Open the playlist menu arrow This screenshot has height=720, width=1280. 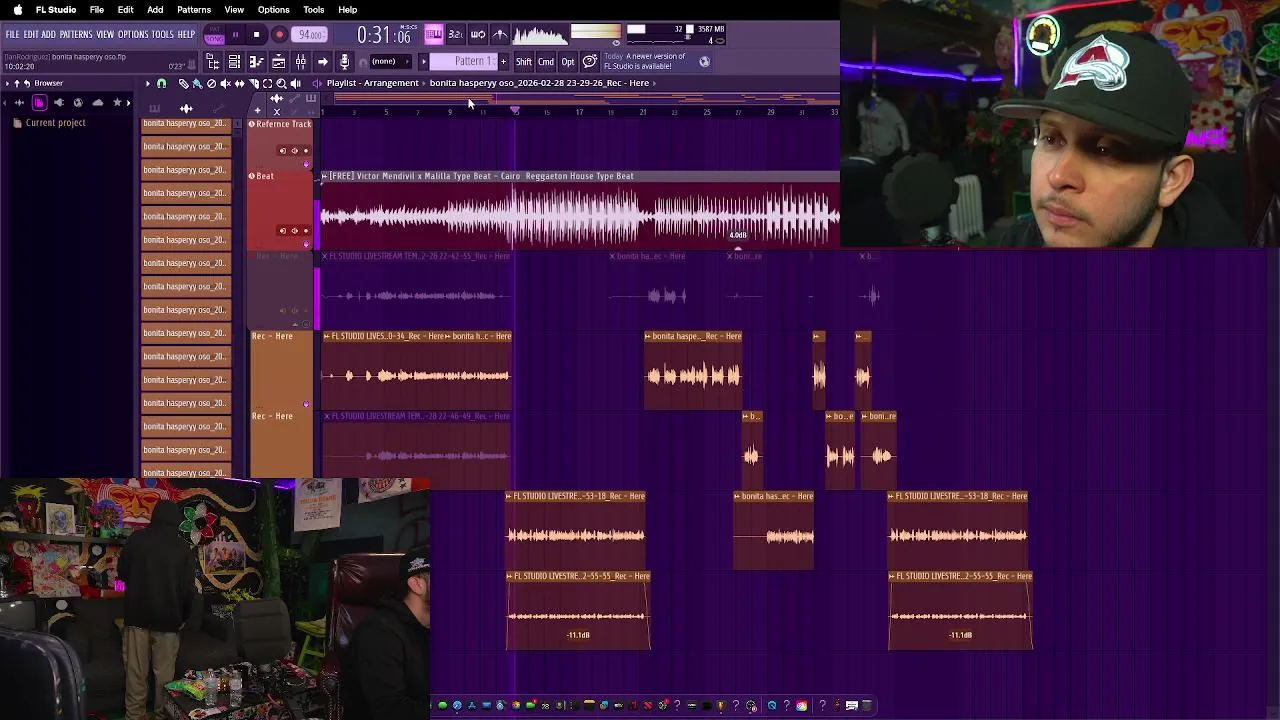coord(147,84)
